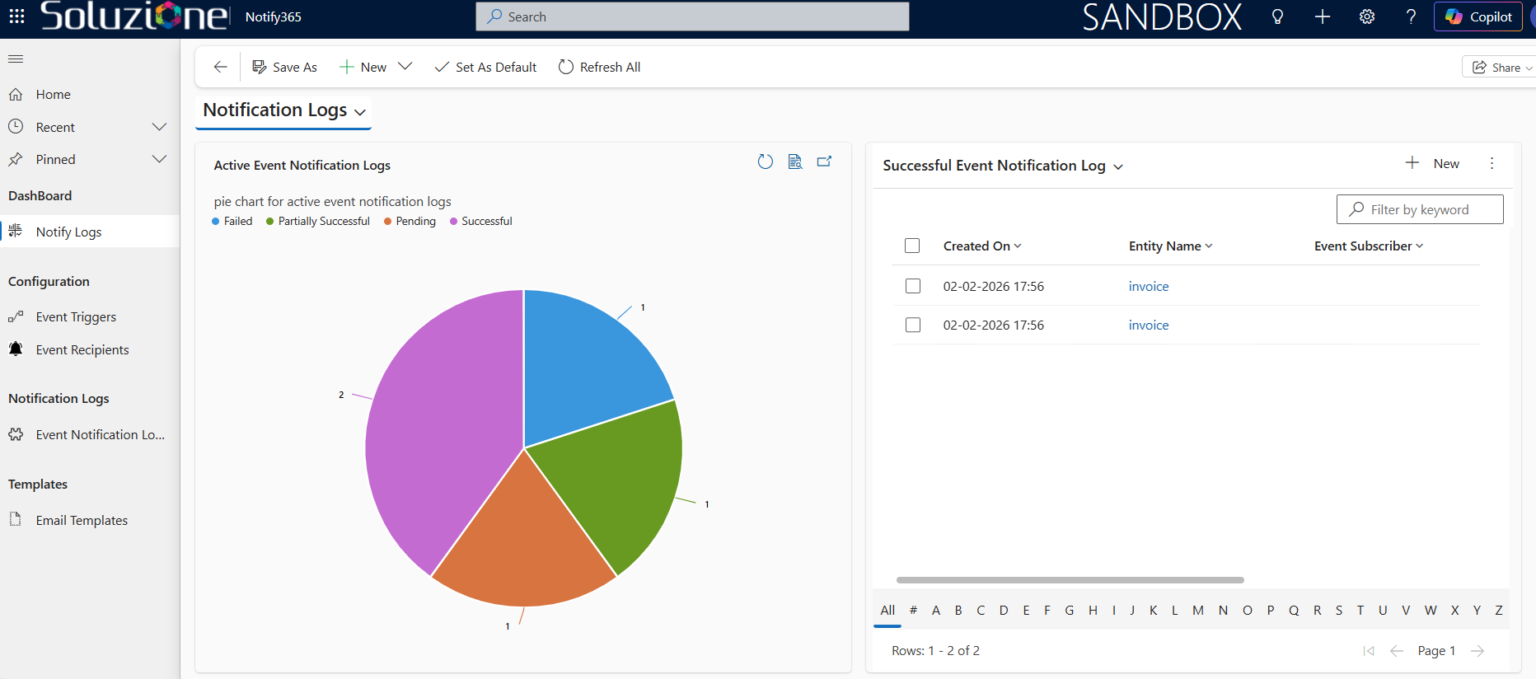1536x679 pixels.
Task: Click New in the grid header
Action: point(1433,163)
